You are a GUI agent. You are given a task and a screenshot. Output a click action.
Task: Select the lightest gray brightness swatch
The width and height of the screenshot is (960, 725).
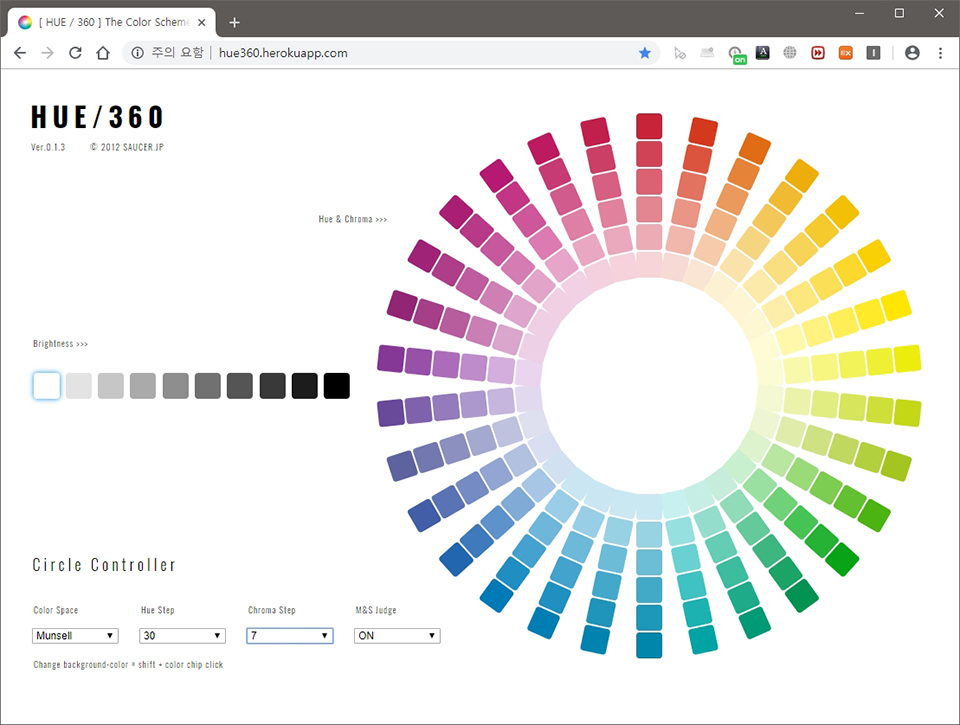click(79, 386)
